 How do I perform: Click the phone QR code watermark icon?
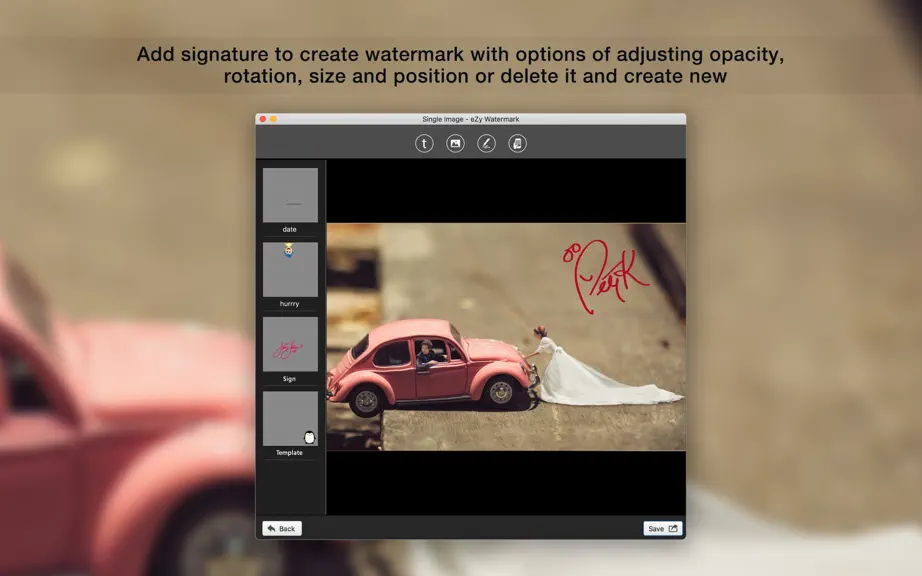pyautogui.click(x=517, y=143)
